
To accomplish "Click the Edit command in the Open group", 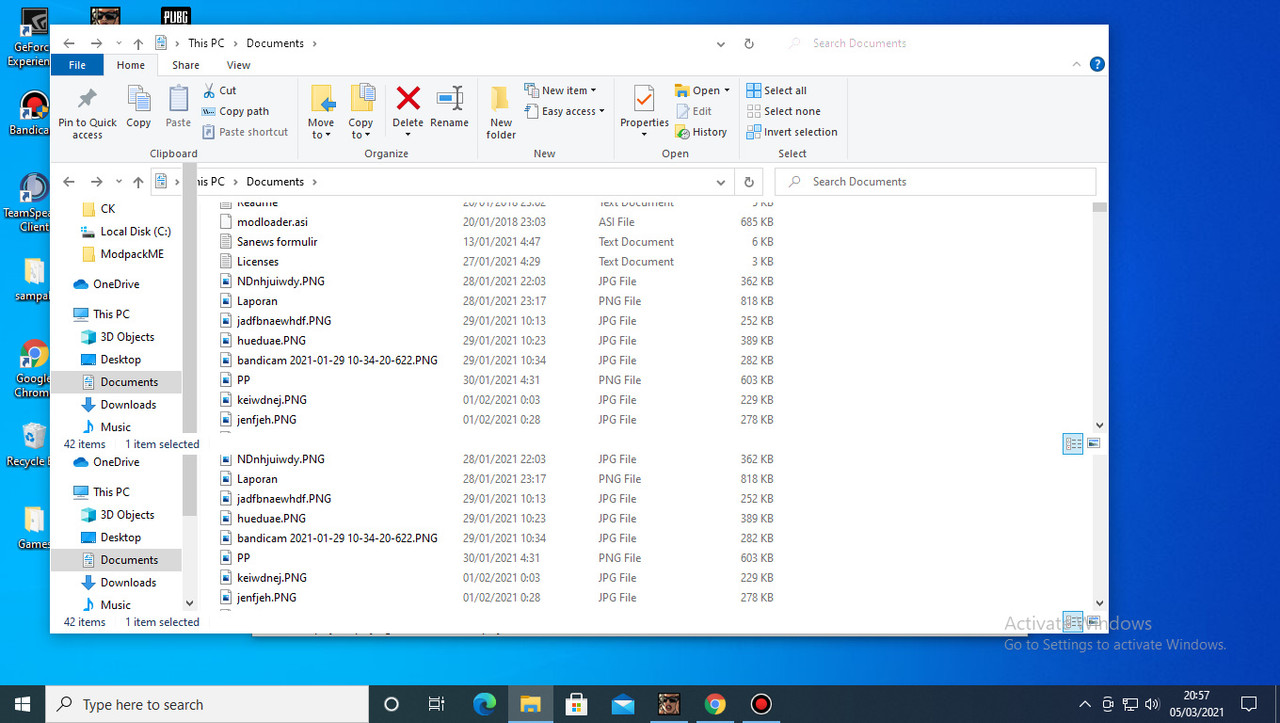I will pyautogui.click(x=695, y=111).
